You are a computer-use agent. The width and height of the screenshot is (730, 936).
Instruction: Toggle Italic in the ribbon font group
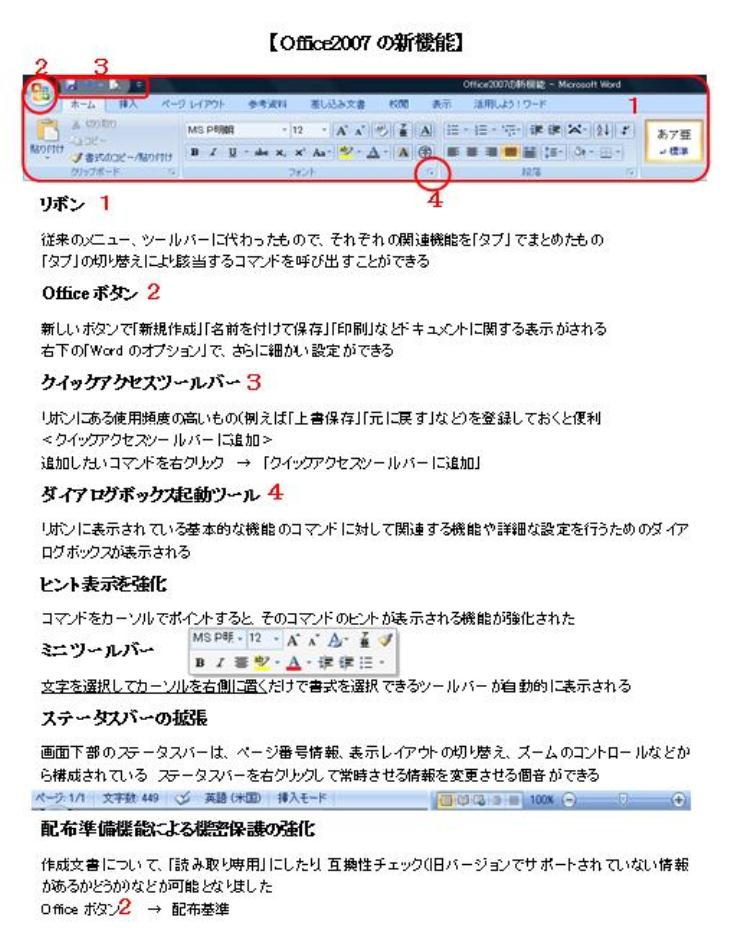pos(213,152)
